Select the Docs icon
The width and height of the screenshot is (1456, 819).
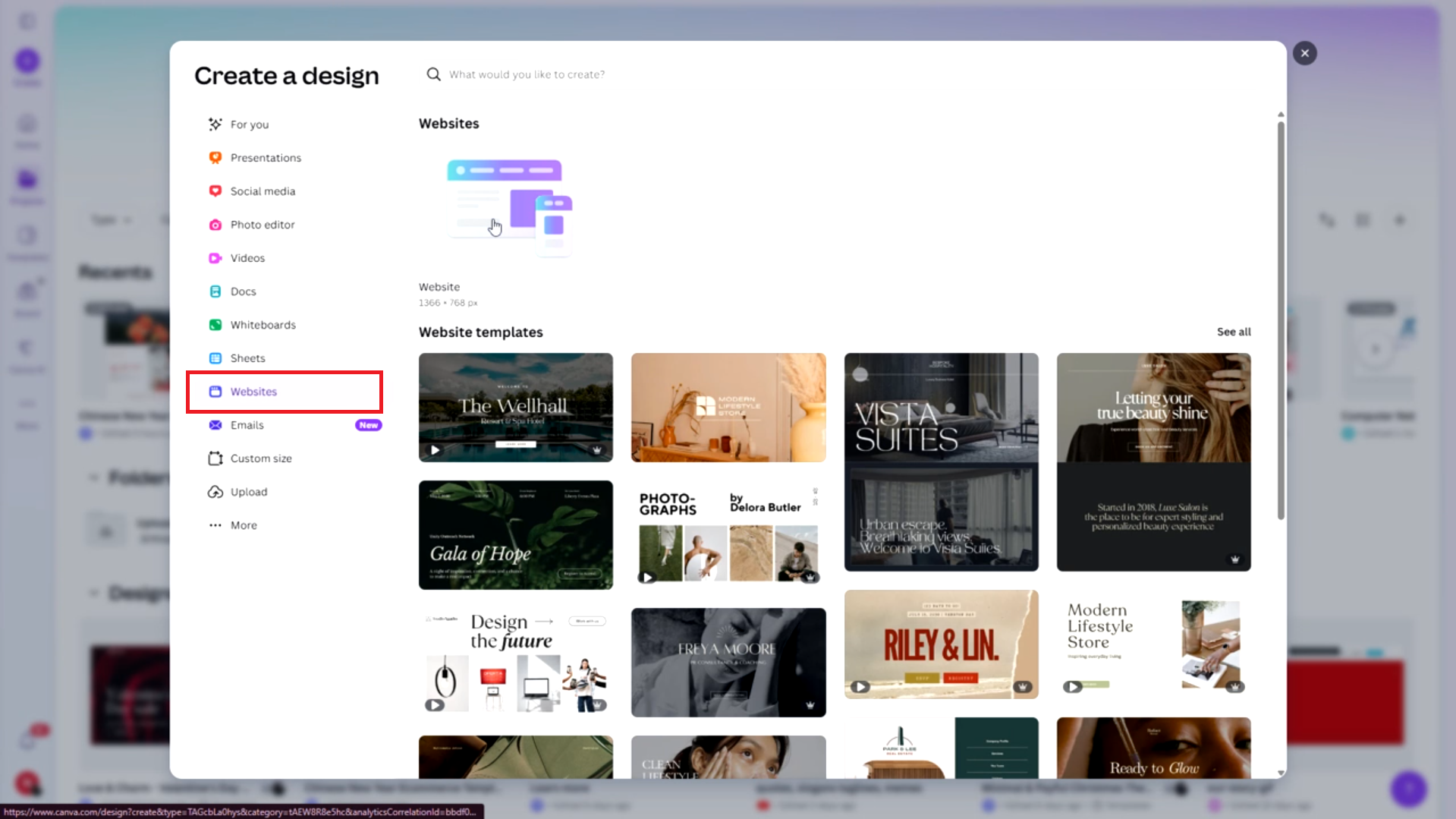(215, 291)
